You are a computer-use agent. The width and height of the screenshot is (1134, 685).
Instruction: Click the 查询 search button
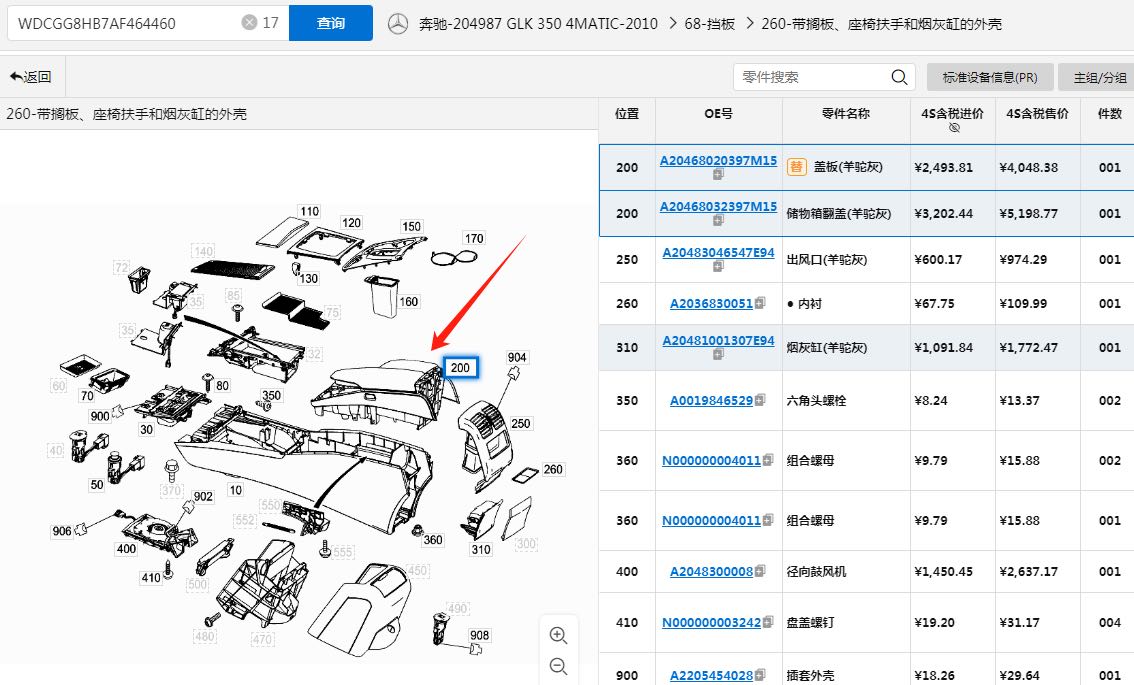pos(330,23)
